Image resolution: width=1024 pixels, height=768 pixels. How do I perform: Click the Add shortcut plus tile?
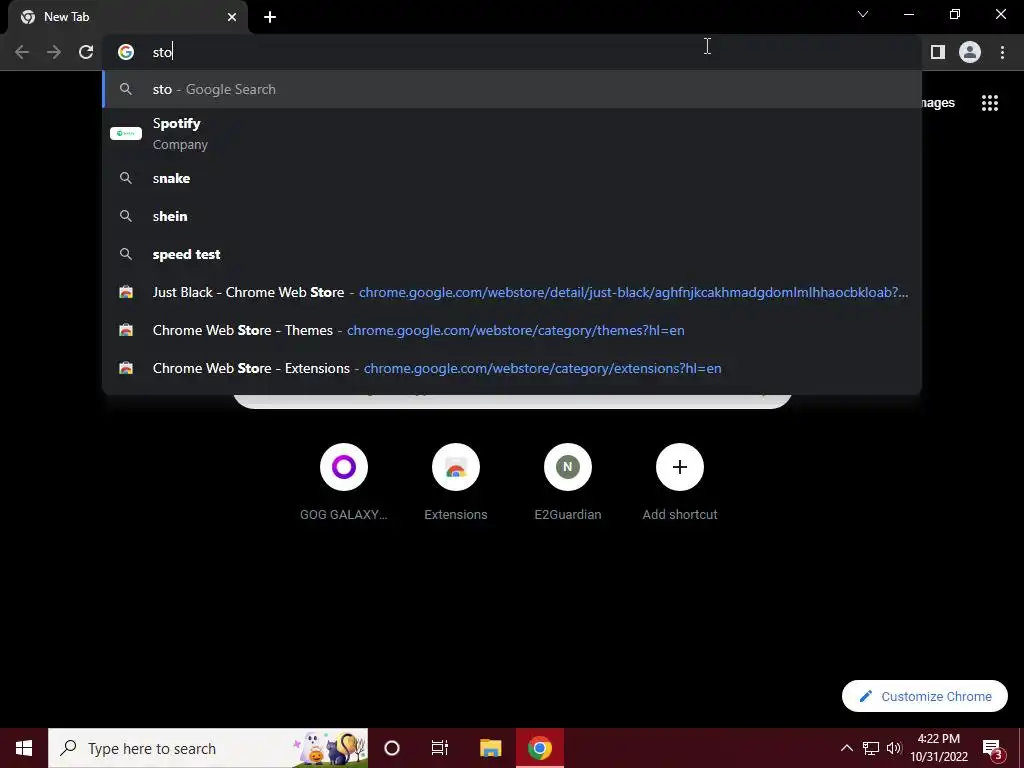click(x=680, y=482)
